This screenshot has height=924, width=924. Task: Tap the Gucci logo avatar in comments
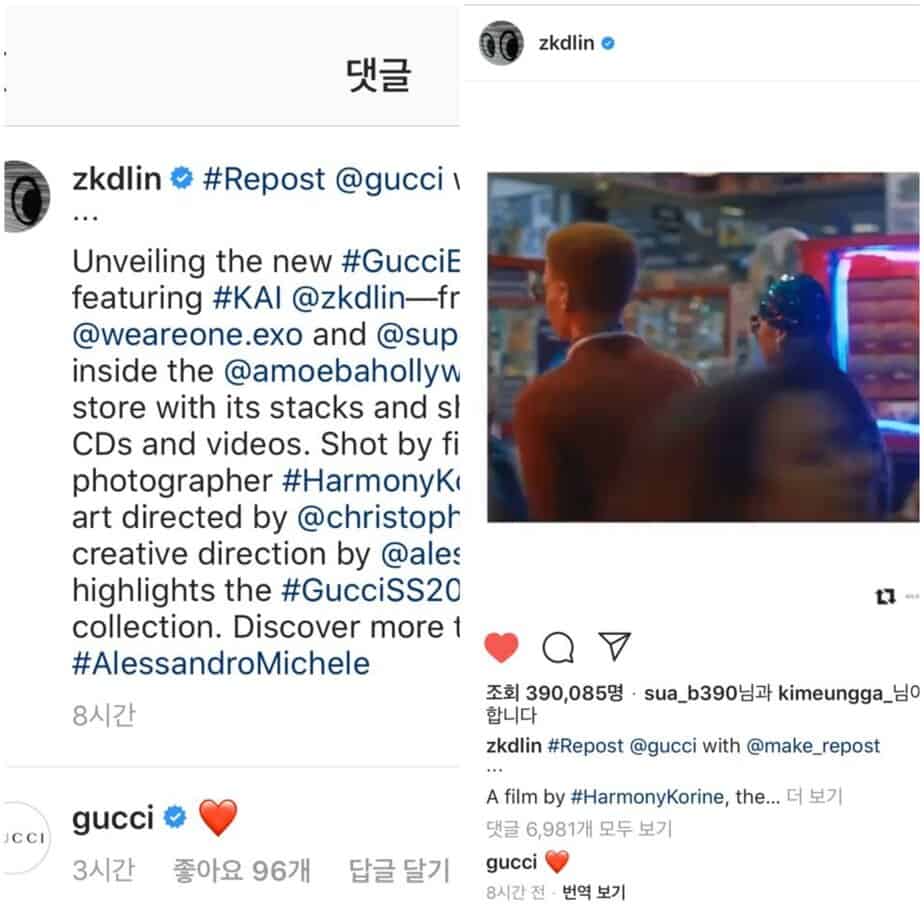pos(25,838)
